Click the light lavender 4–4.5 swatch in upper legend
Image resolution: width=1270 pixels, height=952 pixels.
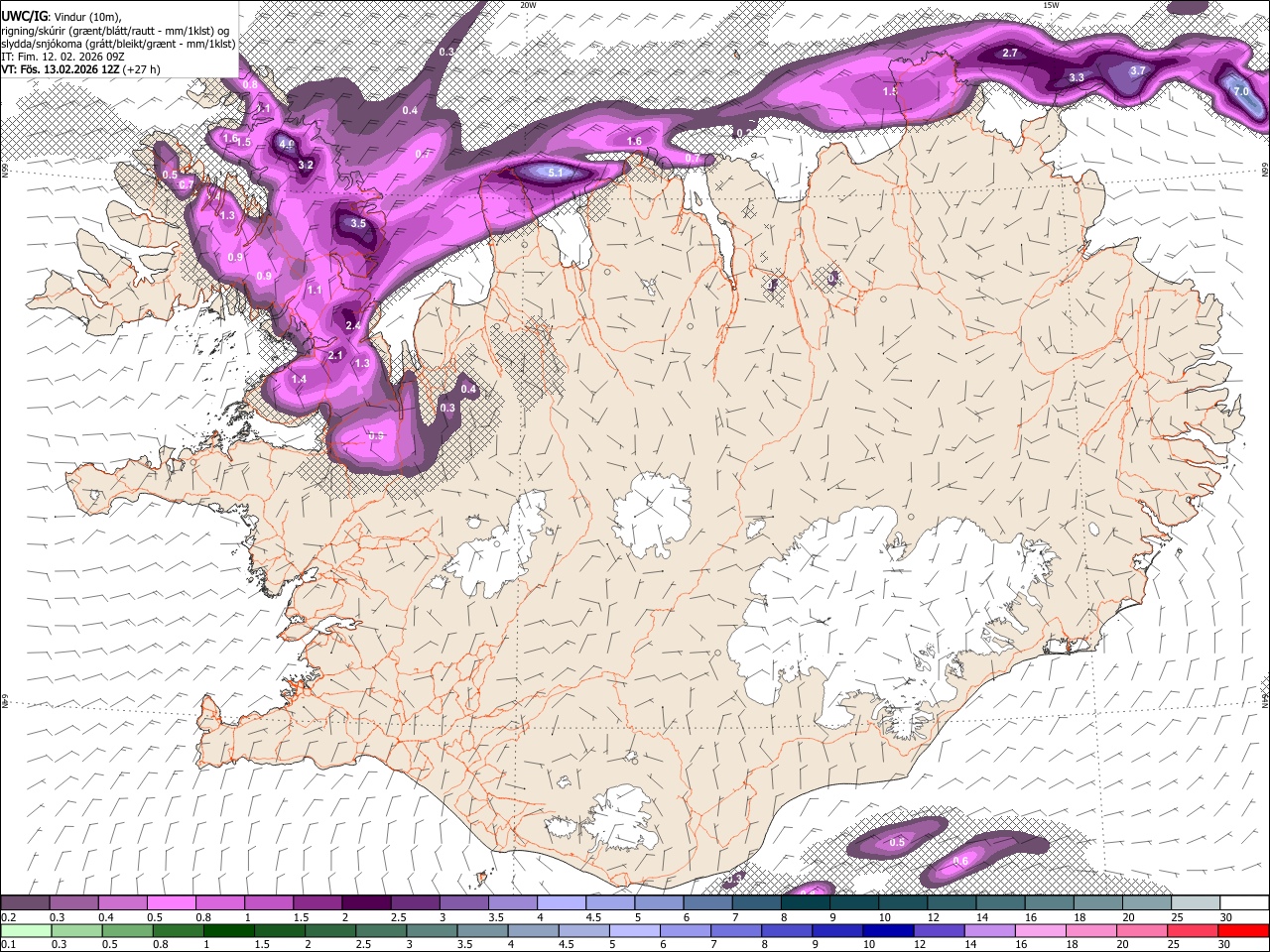[563, 903]
